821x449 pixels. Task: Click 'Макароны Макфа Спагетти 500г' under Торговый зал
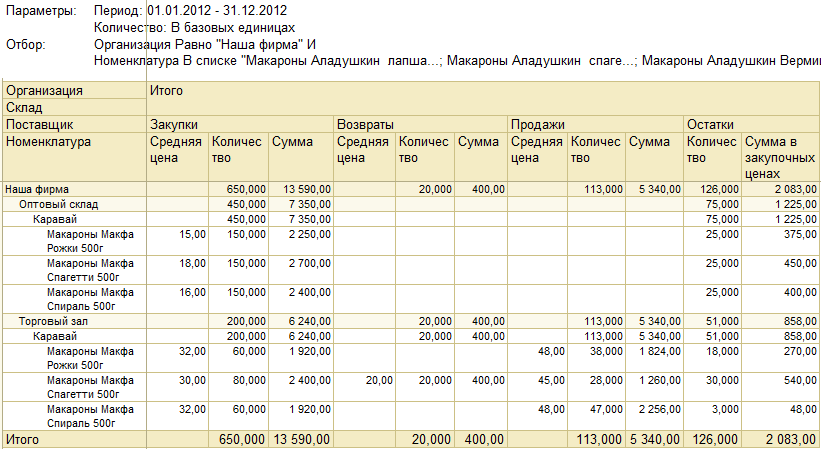[90, 387]
